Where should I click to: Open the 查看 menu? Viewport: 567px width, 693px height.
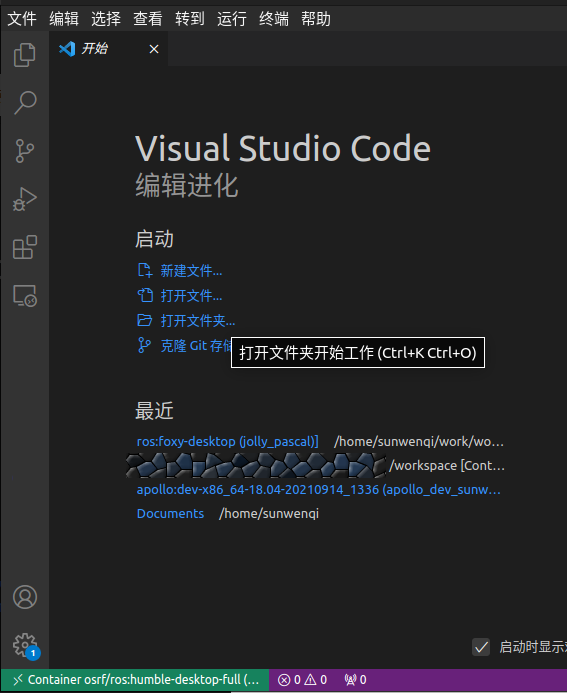(148, 19)
